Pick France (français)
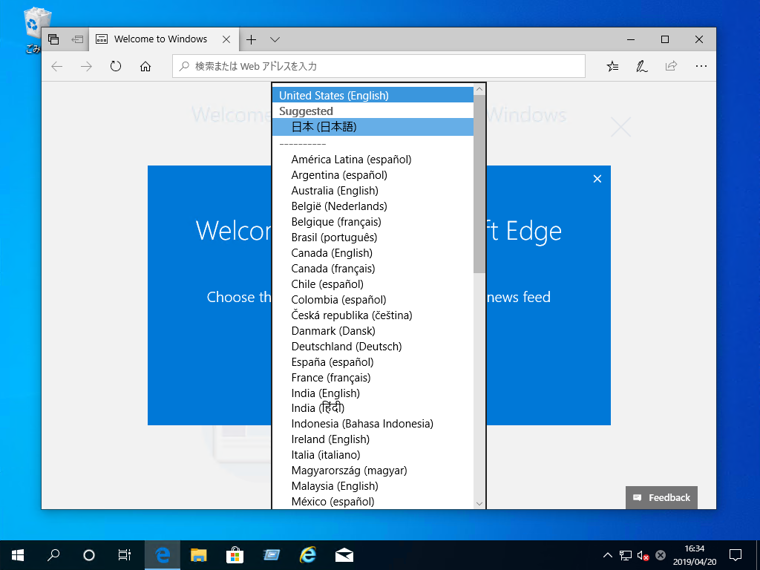This screenshot has height=570, width=760. tap(373, 378)
